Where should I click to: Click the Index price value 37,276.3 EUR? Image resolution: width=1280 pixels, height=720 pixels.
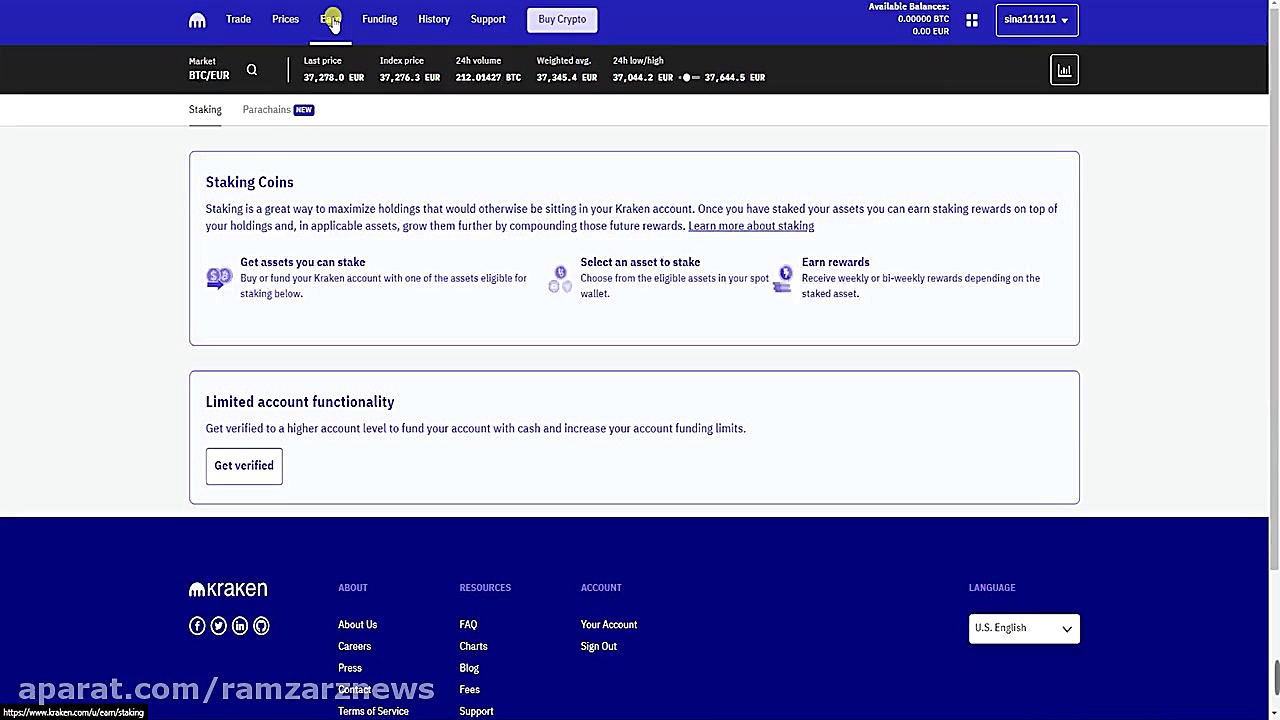(x=409, y=77)
